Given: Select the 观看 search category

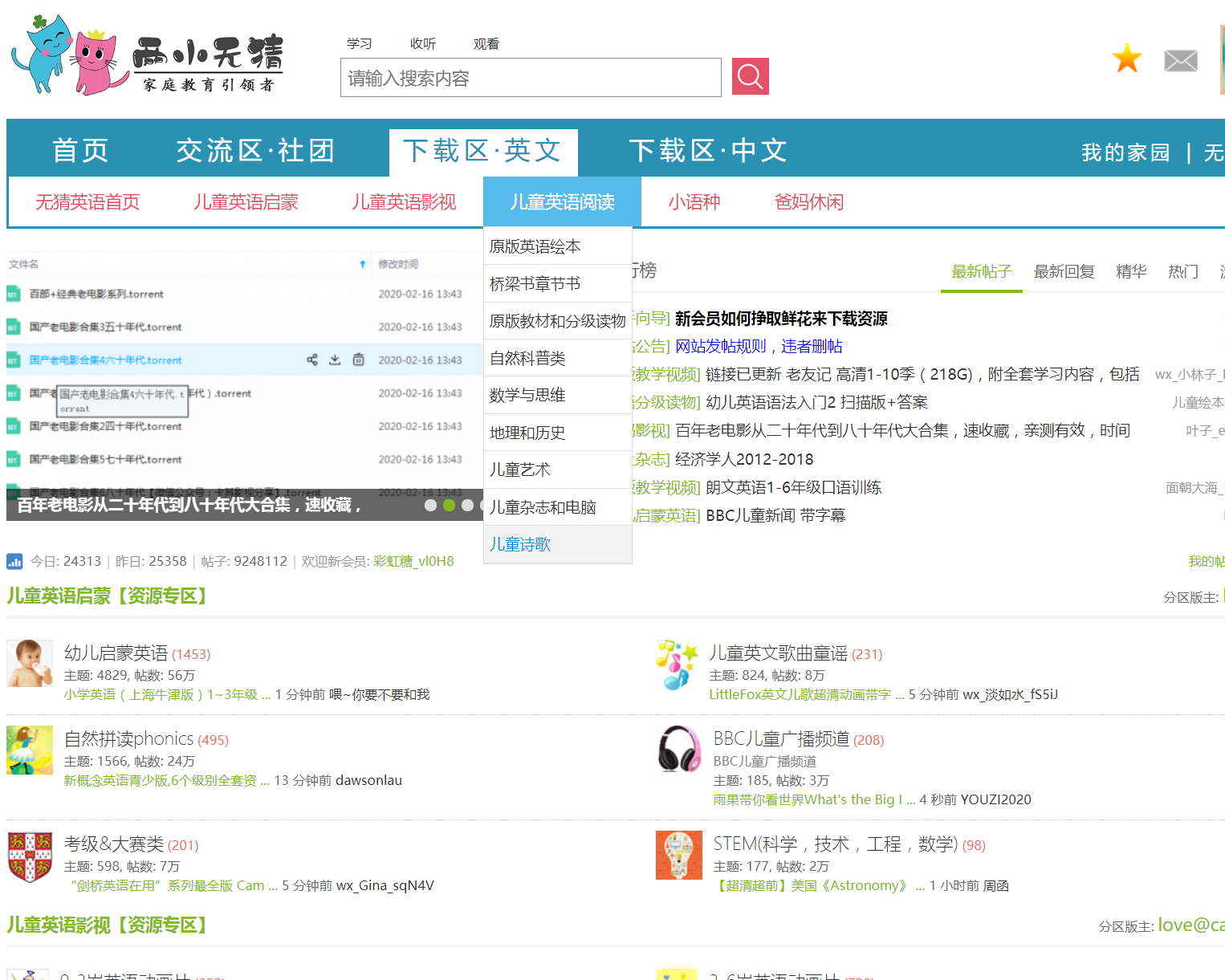Looking at the screenshot, I should (486, 43).
